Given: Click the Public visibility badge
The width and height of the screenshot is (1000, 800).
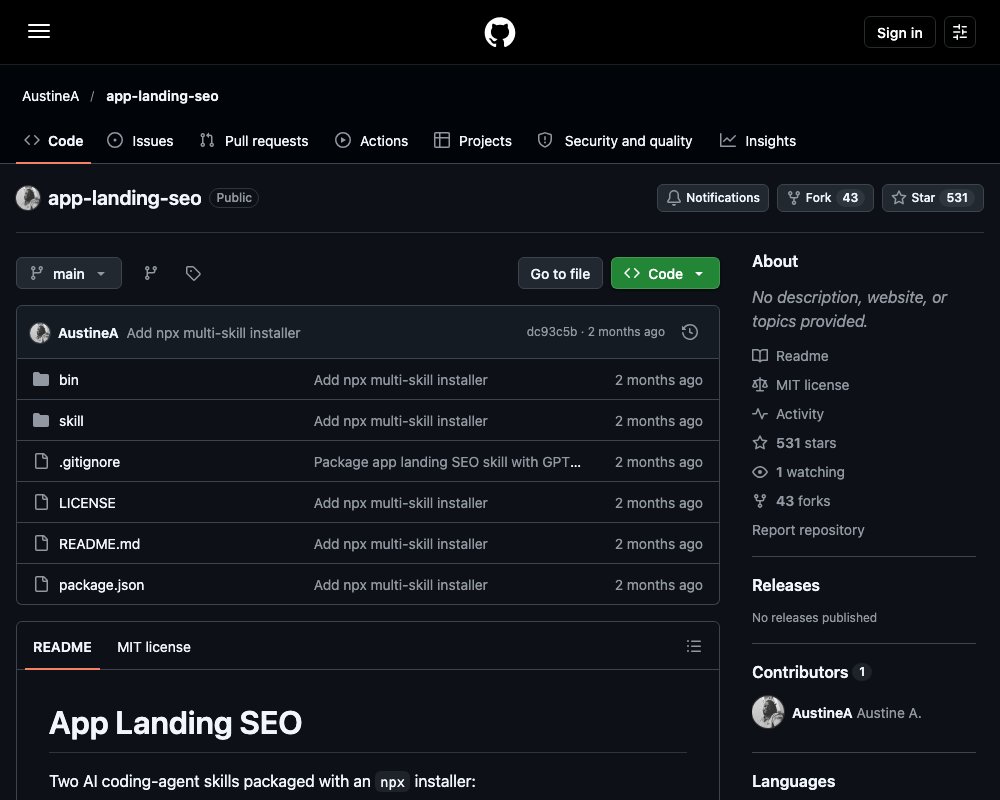Looking at the screenshot, I should (233, 198).
